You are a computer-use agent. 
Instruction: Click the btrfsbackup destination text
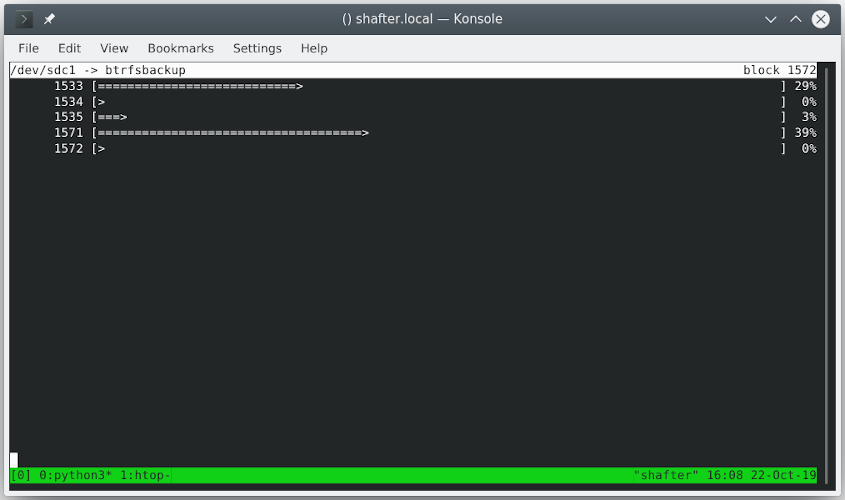pos(145,71)
